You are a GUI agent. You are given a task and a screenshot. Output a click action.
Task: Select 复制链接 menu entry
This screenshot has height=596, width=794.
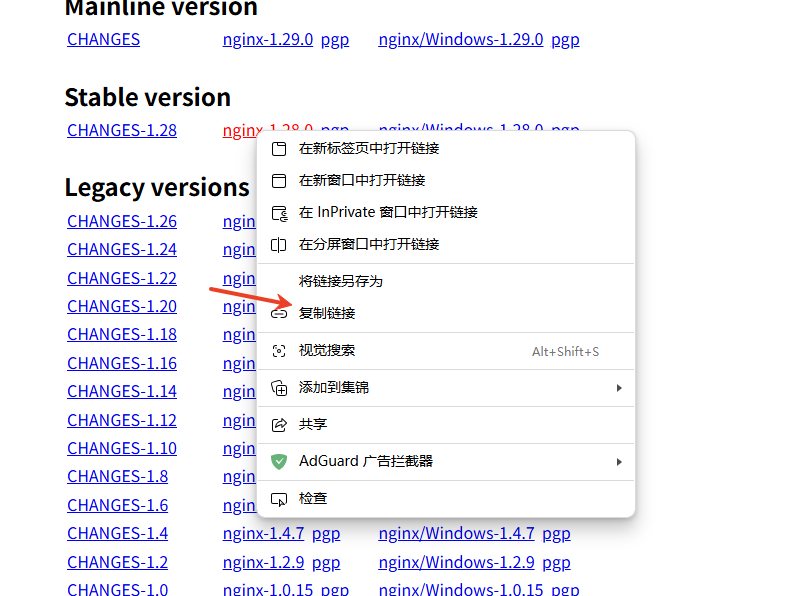[446, 313]
